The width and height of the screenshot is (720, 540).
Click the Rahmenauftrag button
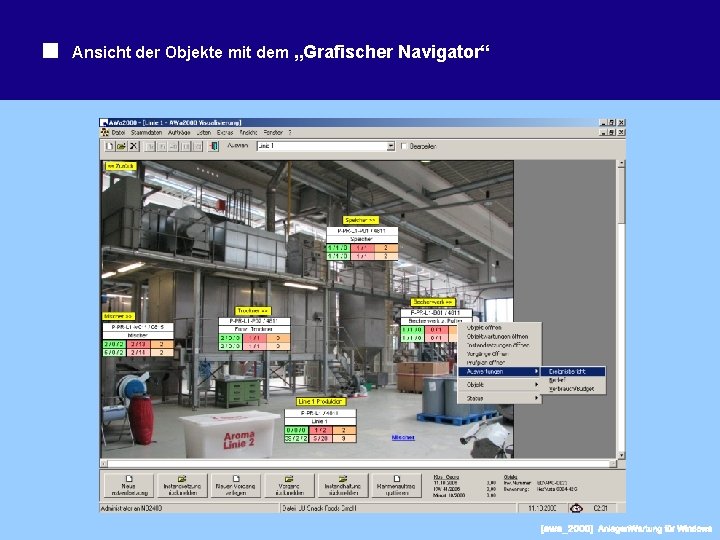396,485
